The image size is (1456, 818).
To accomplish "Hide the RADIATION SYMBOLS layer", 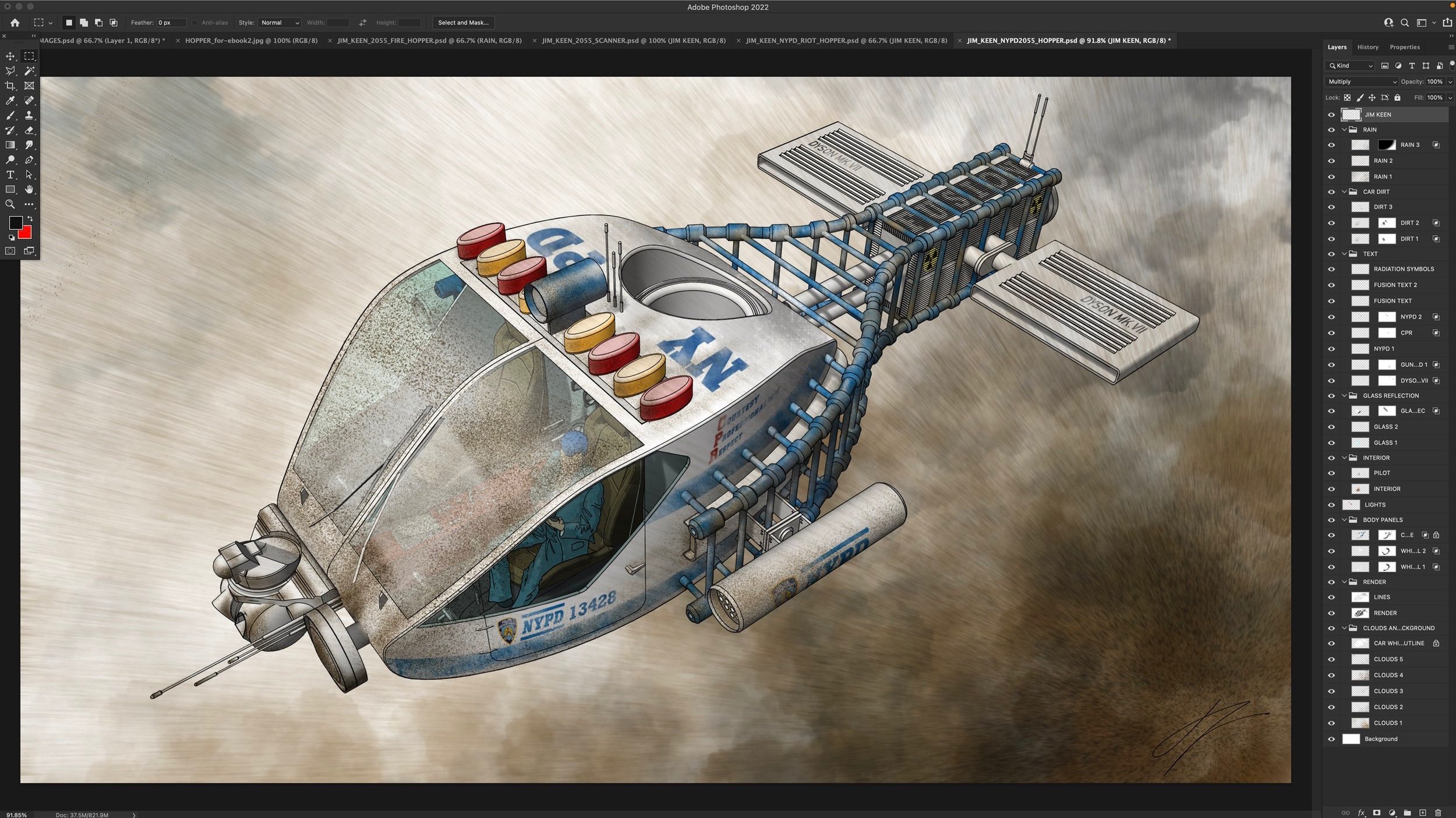I will [1331, 269].
